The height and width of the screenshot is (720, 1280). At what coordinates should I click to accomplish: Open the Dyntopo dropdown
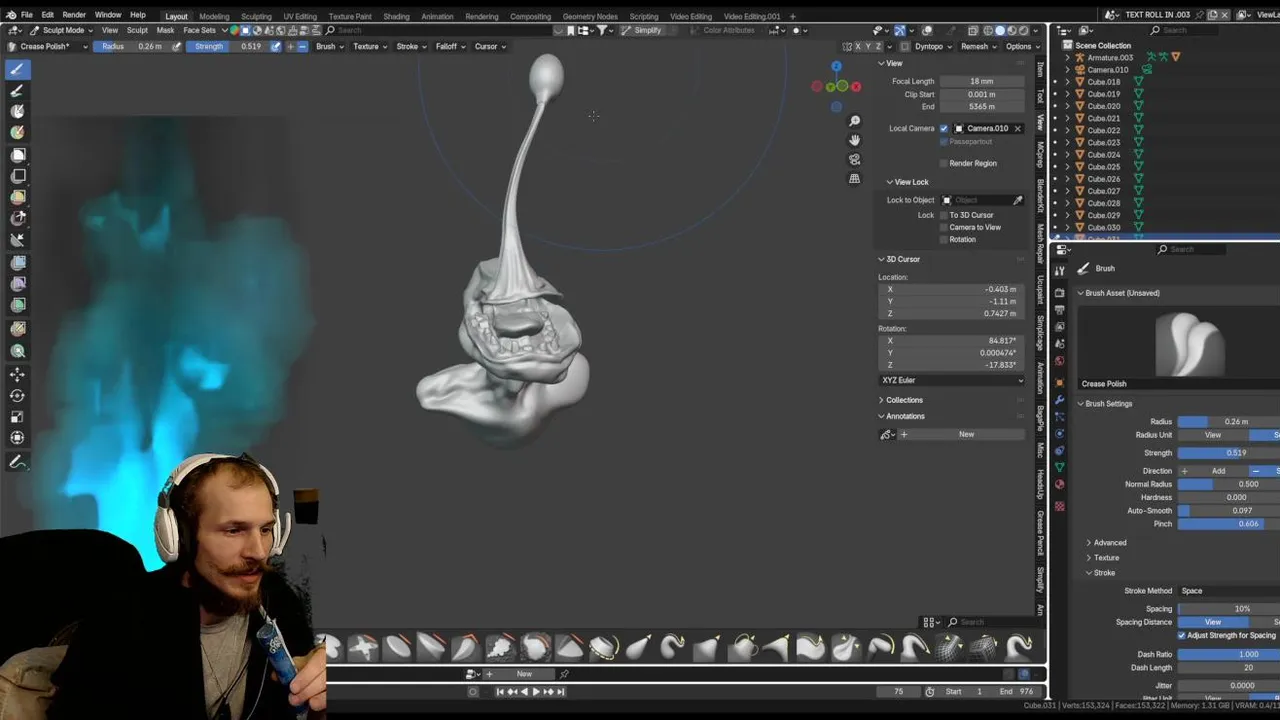tap(933, 46)
